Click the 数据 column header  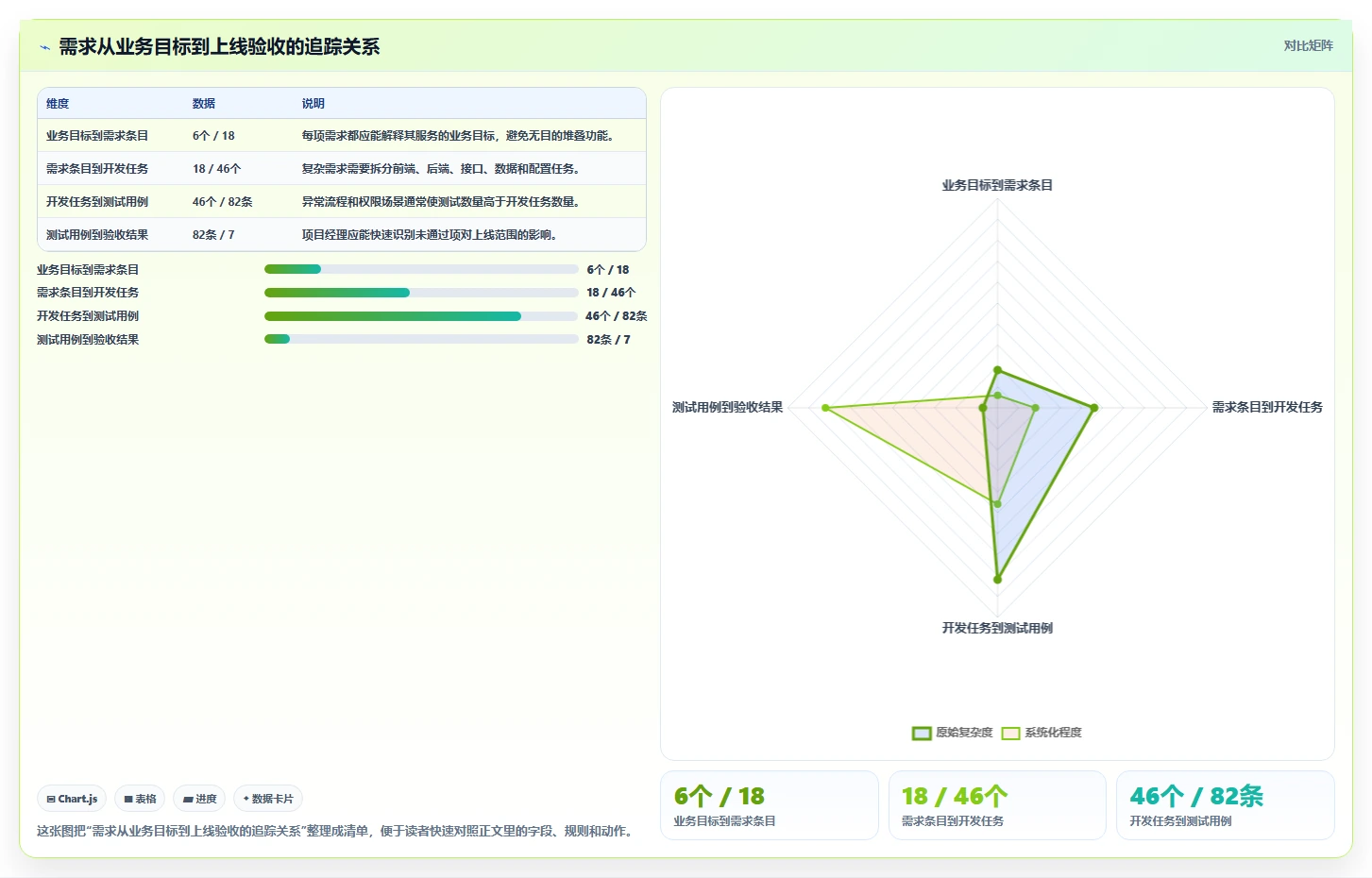(204, 104)
